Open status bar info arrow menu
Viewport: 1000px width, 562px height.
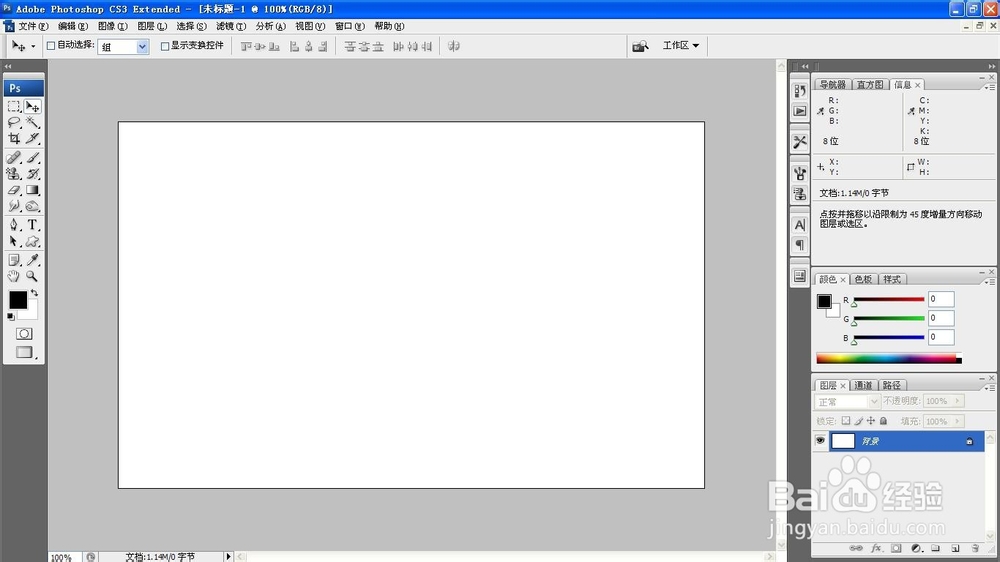pyautogui.click(x=228, y=557)
